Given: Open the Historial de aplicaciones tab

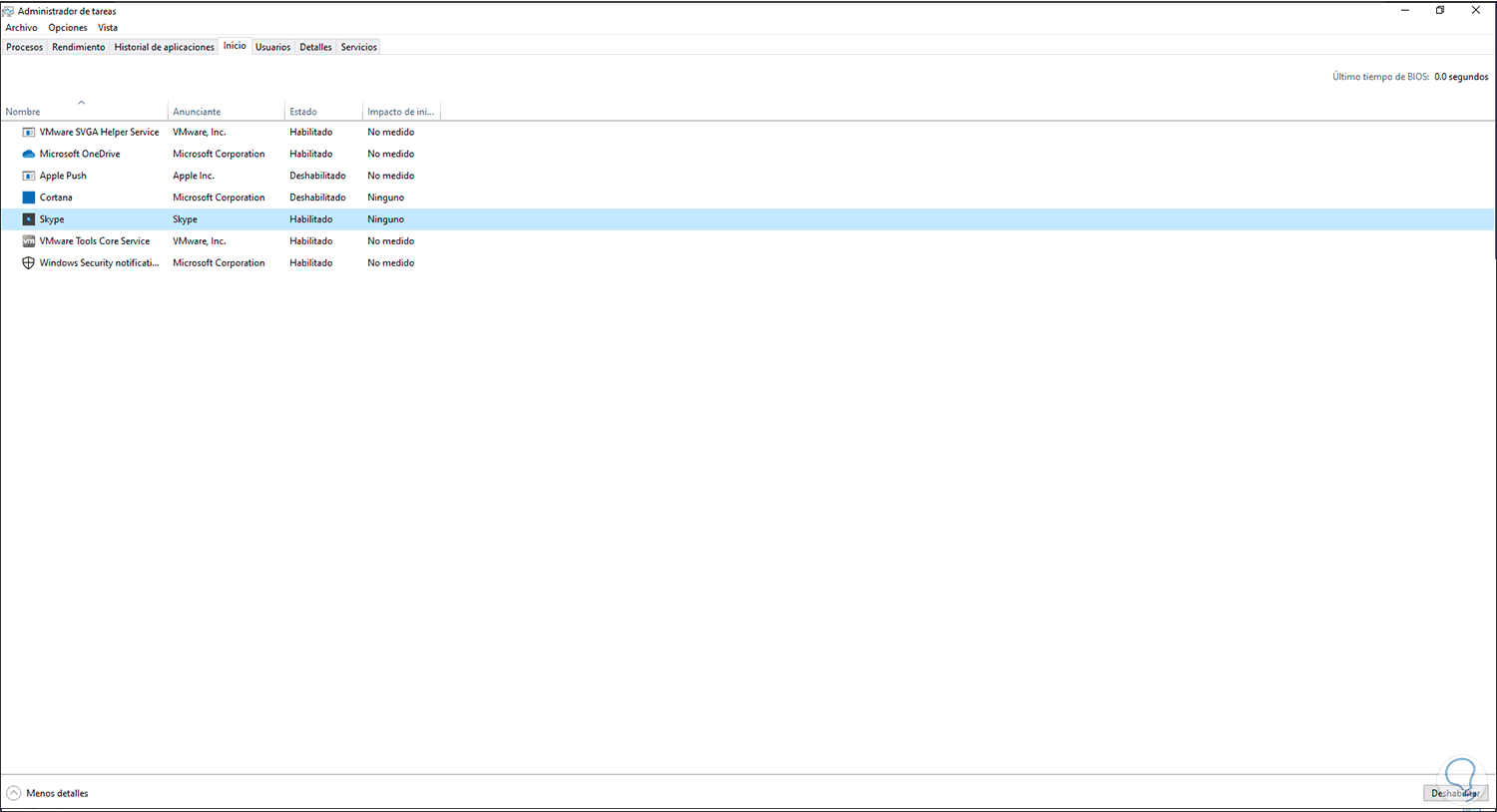Looking at the screenshot, I should tap(165, 47).
